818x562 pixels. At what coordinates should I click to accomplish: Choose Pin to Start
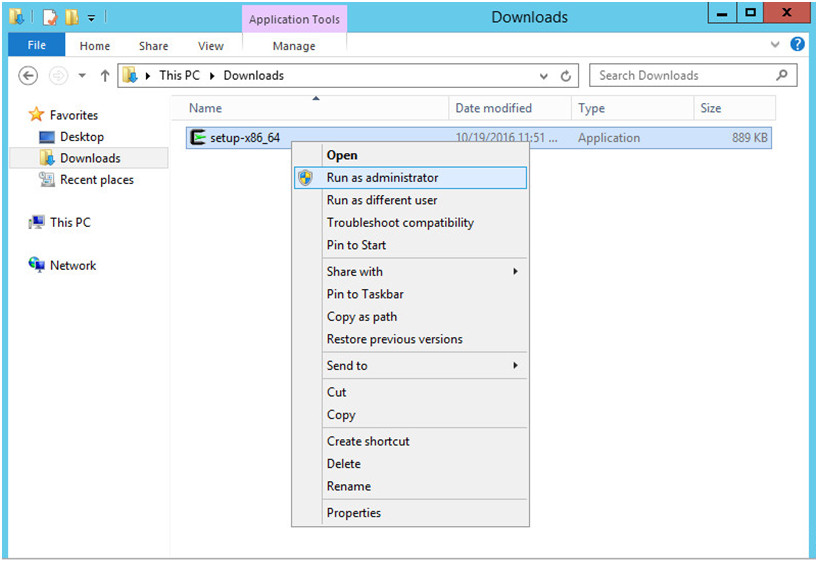[x=411, y=245]
